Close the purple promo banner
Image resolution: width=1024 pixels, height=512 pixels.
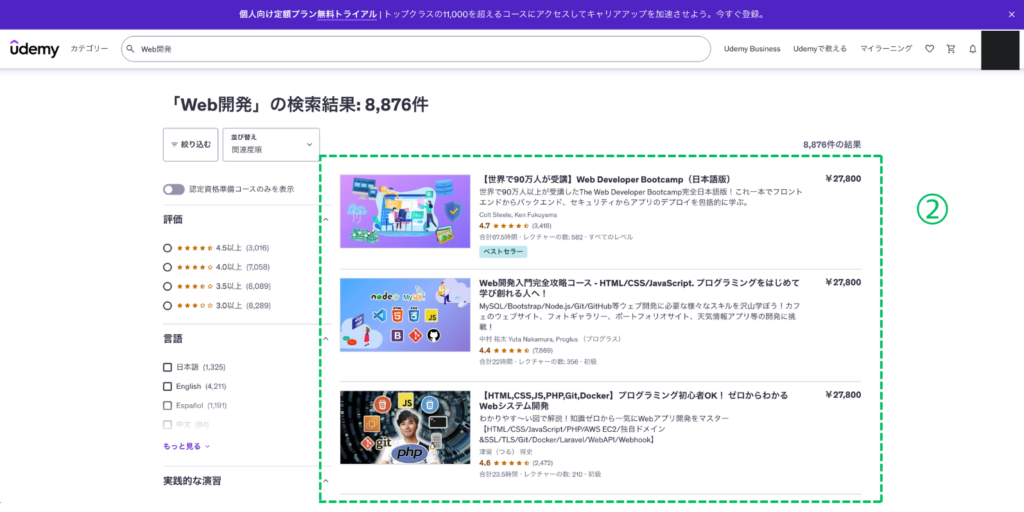click(1012, 14)
